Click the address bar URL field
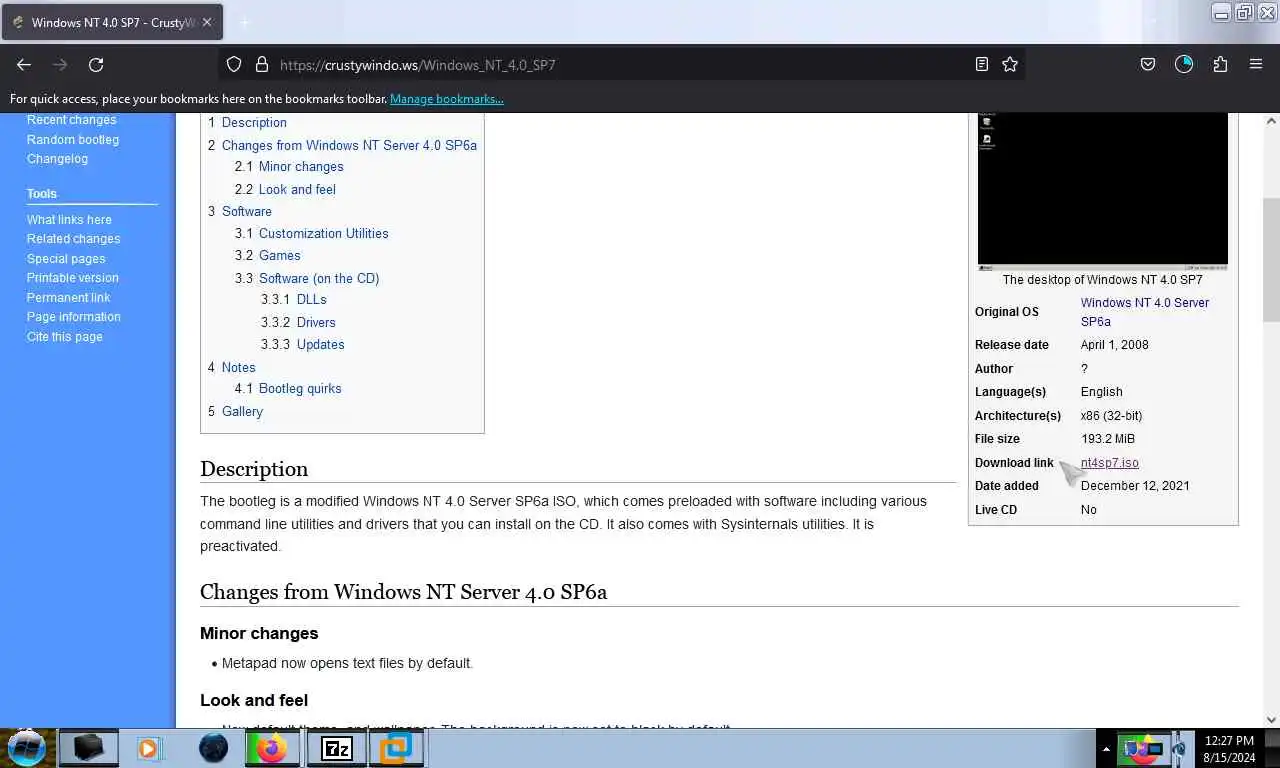The height and width of the screenshot is (768, 1280). pyautogui.click(x=620, y=64)
